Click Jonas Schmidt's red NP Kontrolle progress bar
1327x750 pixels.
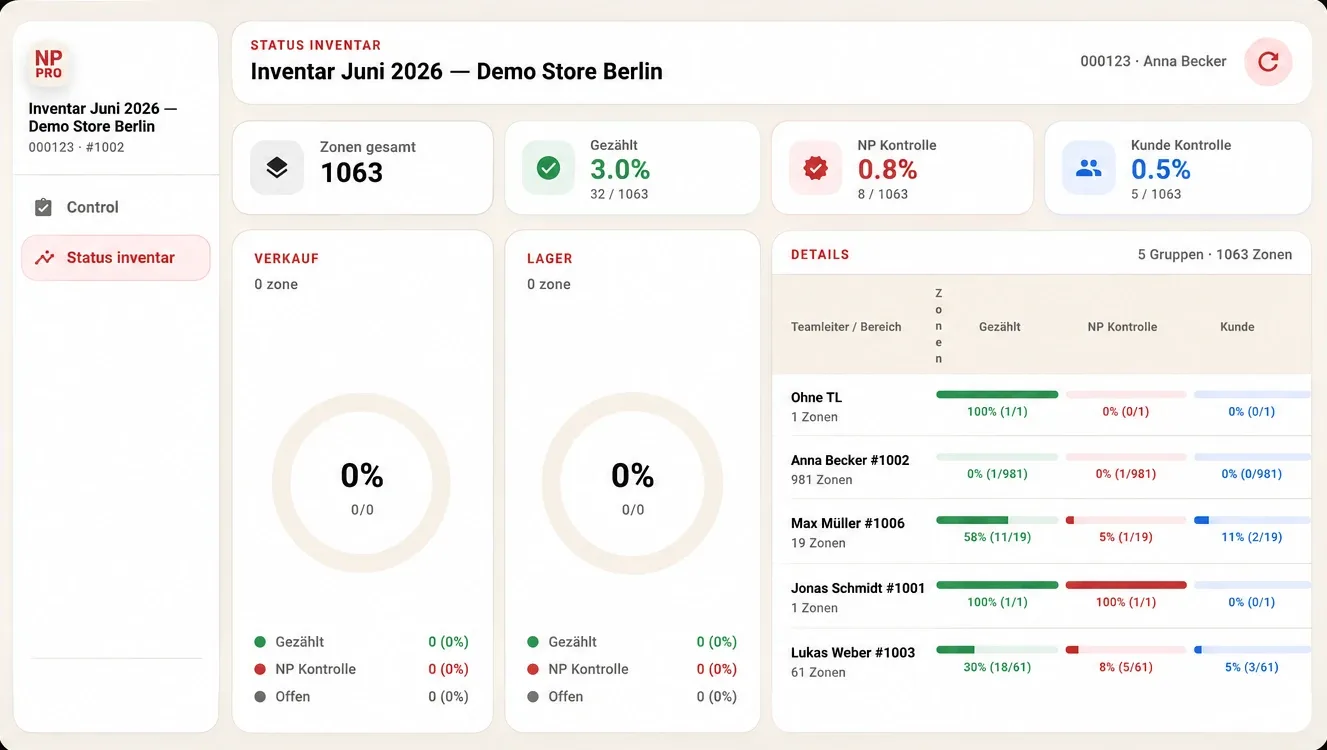click(1126, 585)
